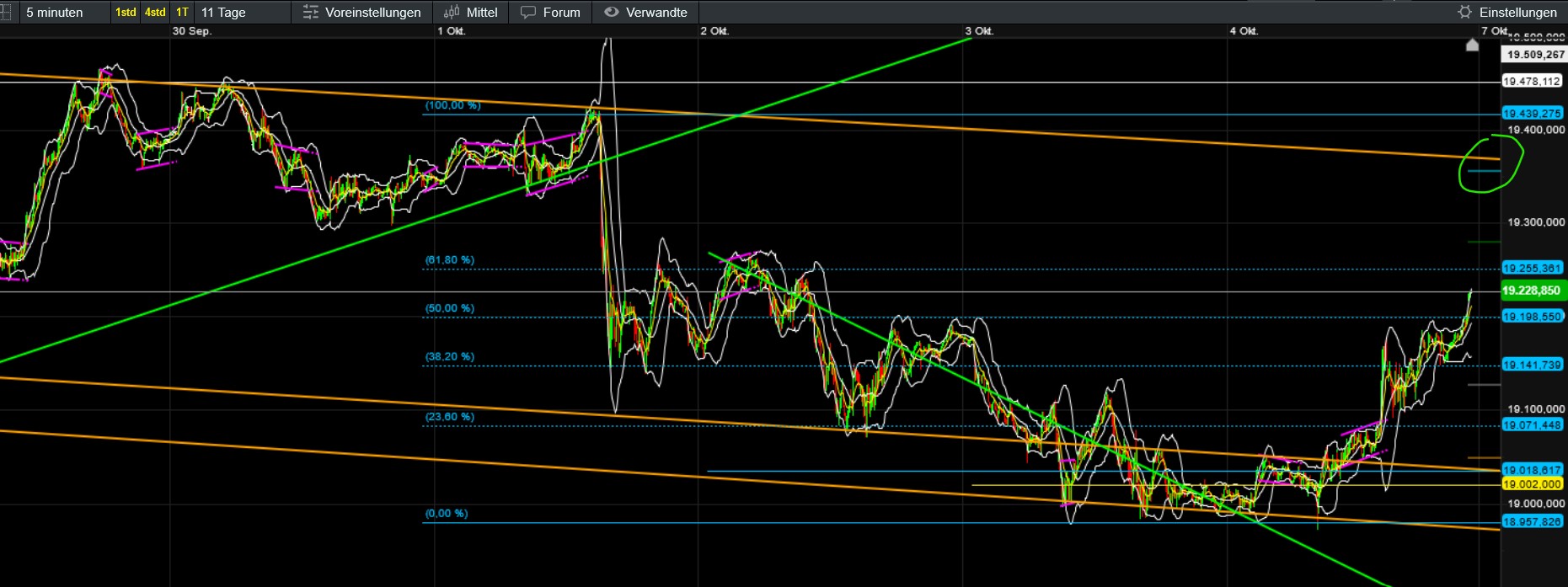Click the Verwandte button

[646, 12]
